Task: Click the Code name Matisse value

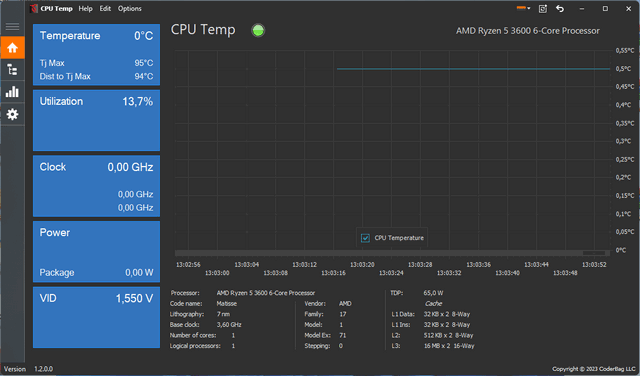Action: coord(227,304)
